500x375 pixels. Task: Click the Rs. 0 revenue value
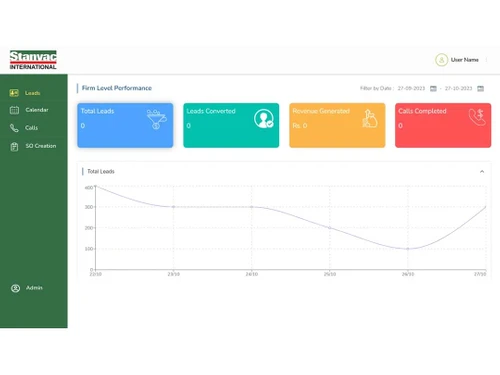pyautogui.click(x=300, y=126)
